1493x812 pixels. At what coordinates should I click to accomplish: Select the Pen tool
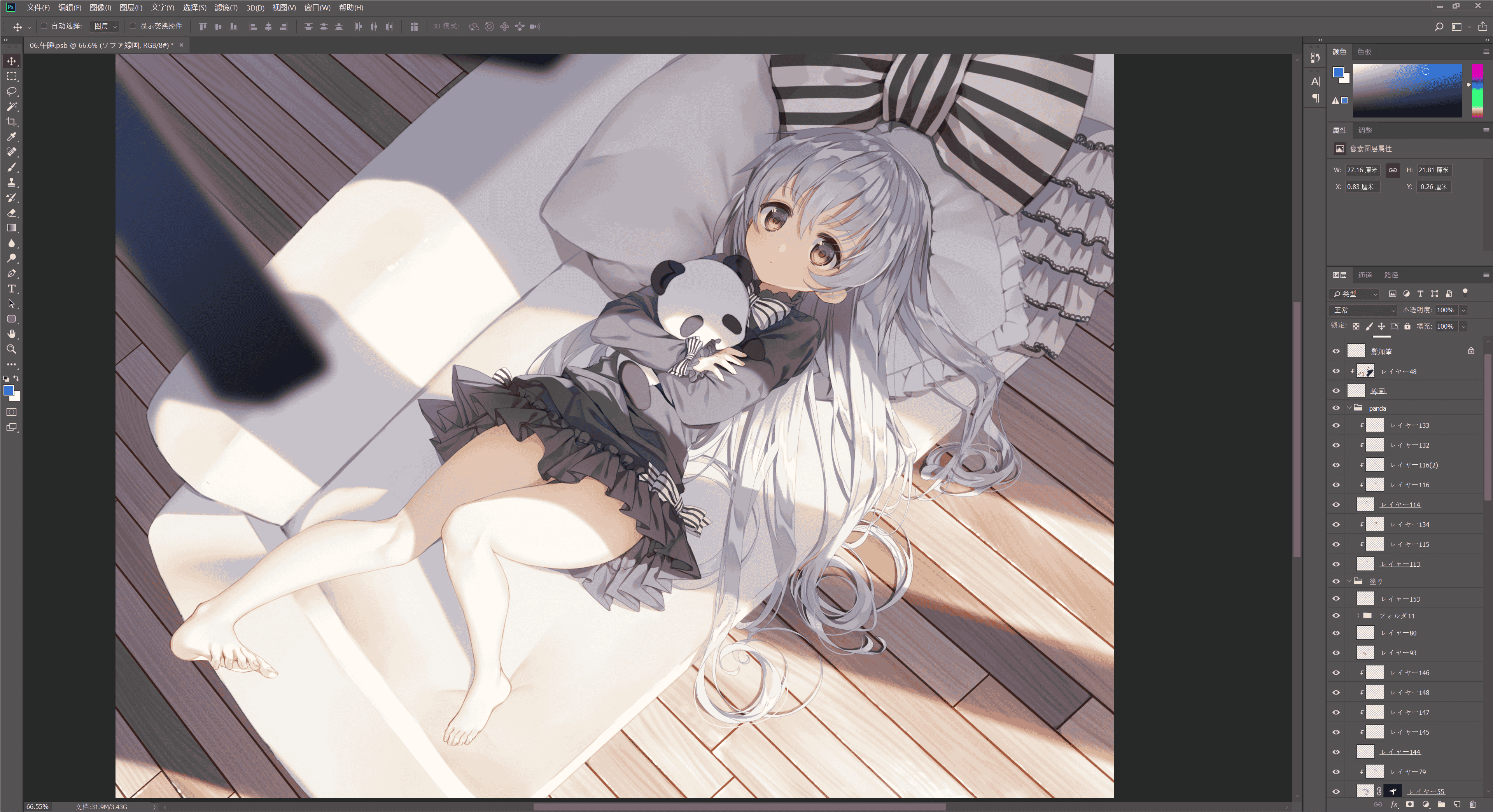click(12, 273)
